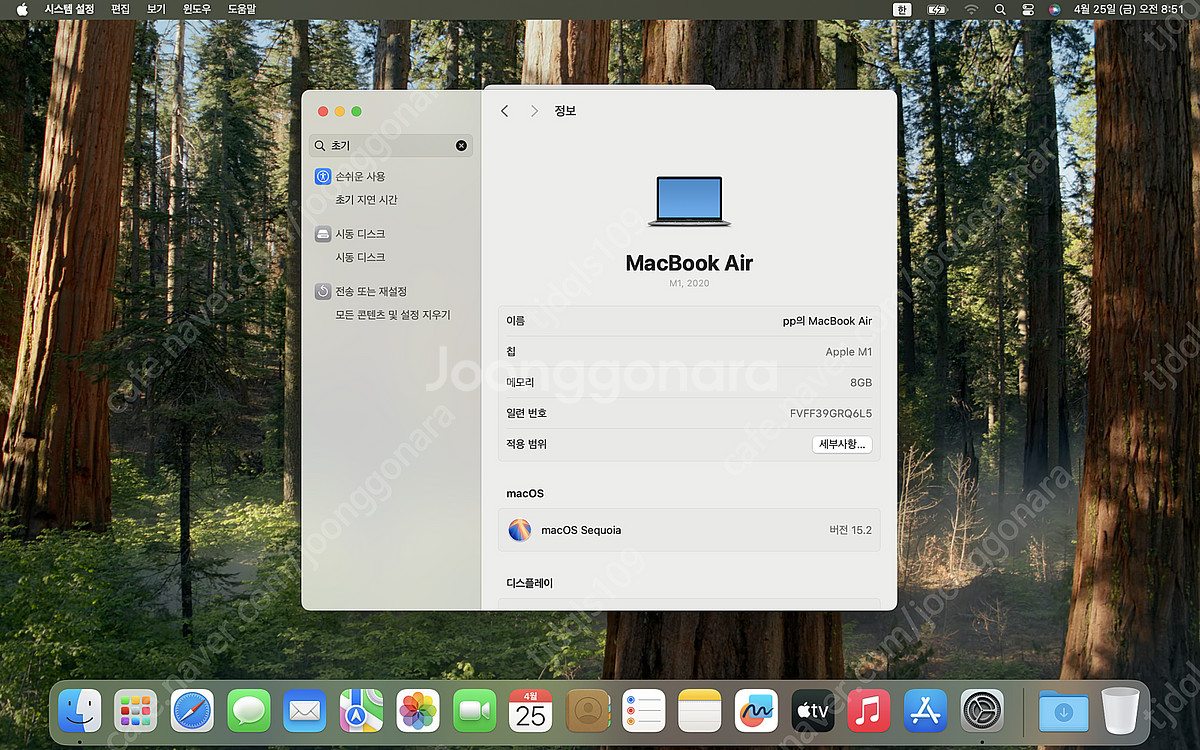Click the 버전 15.2 text
Screen dimensions: 1200x750
[x=850, y=530]
